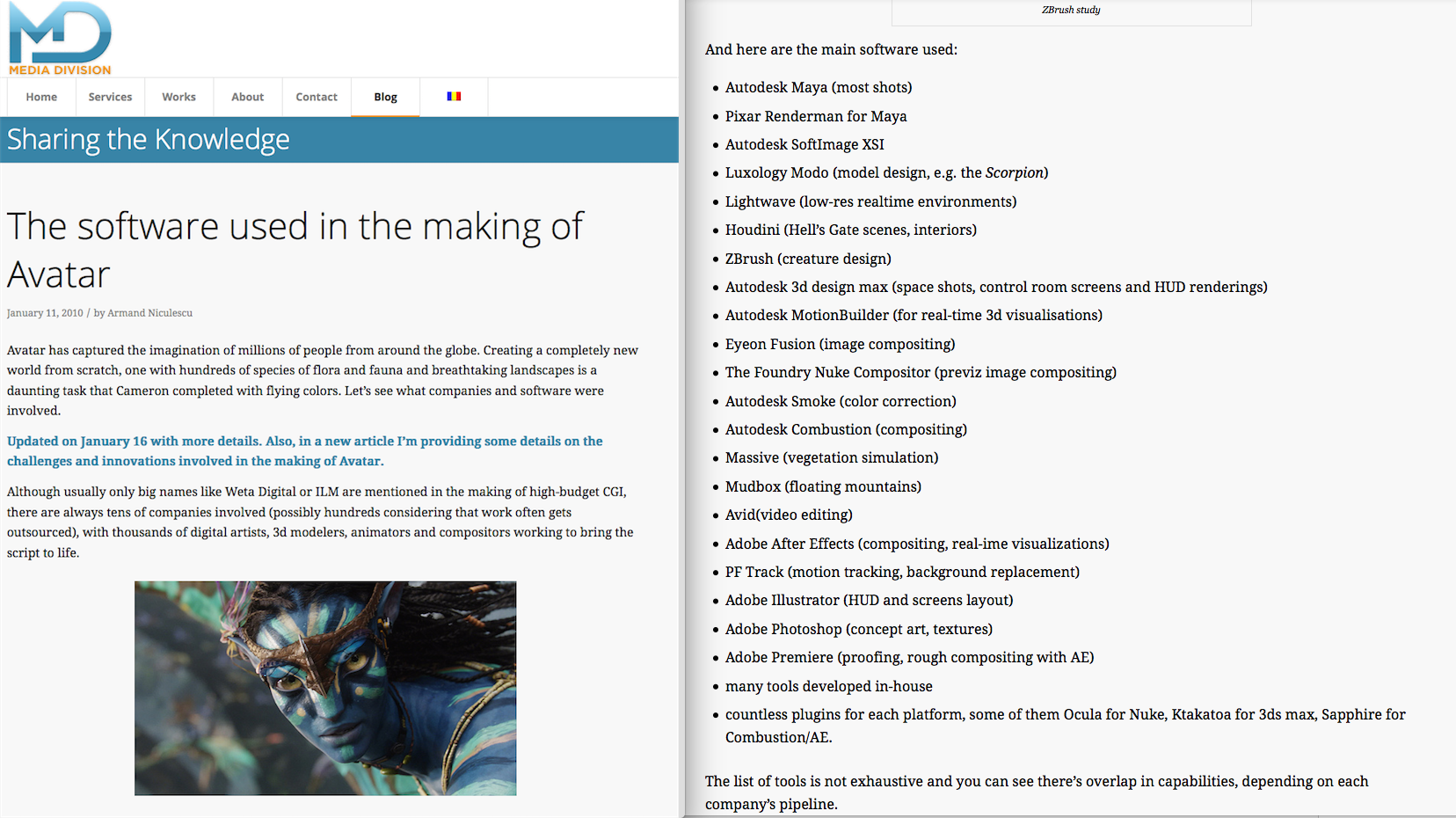Click the Pixar Renderman for Maya item
Viewport: 1456px width, 818px height.
[x=816, y=116]
